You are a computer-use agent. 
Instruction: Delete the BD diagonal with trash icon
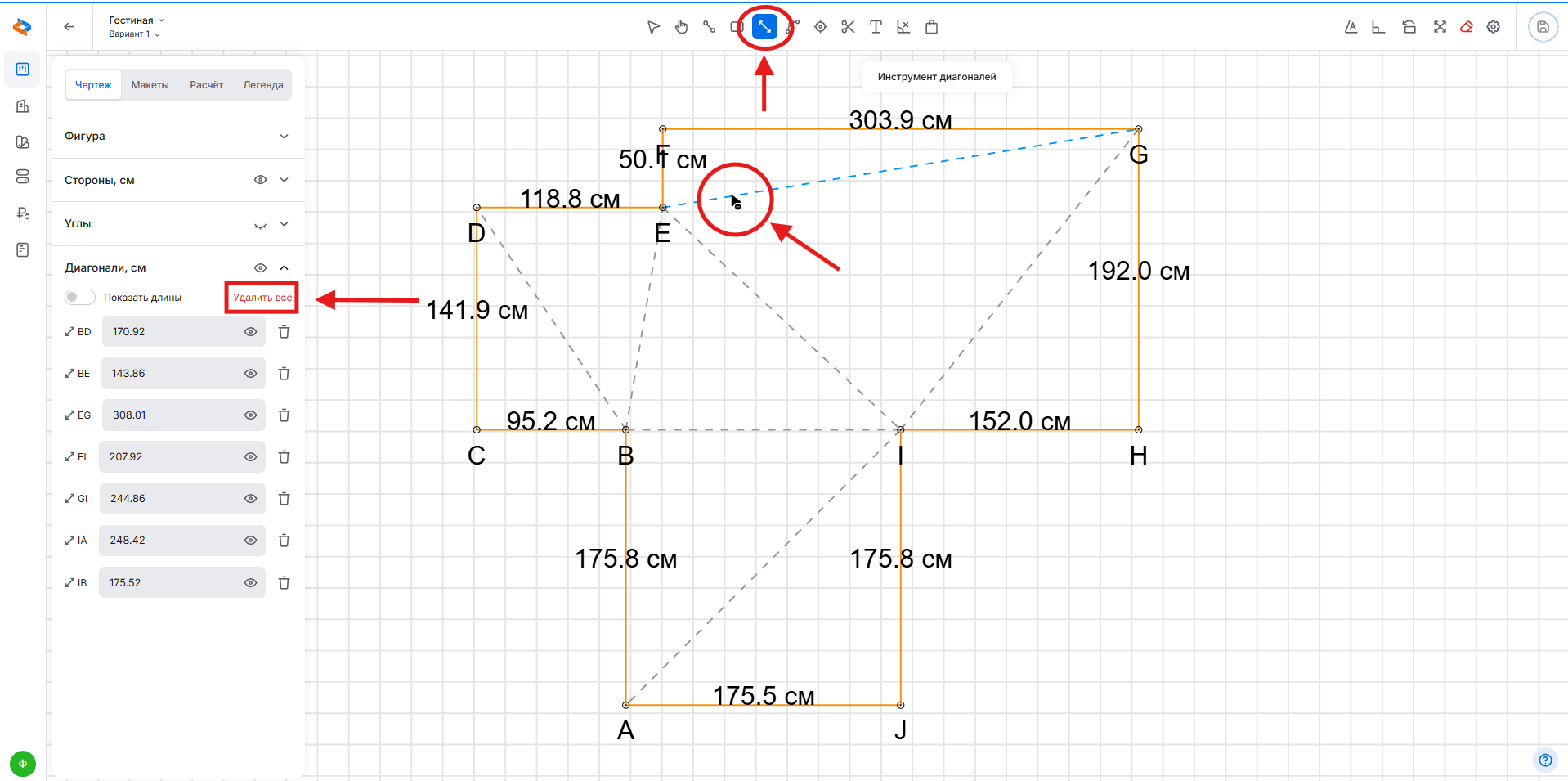click(x=284, y=332)
